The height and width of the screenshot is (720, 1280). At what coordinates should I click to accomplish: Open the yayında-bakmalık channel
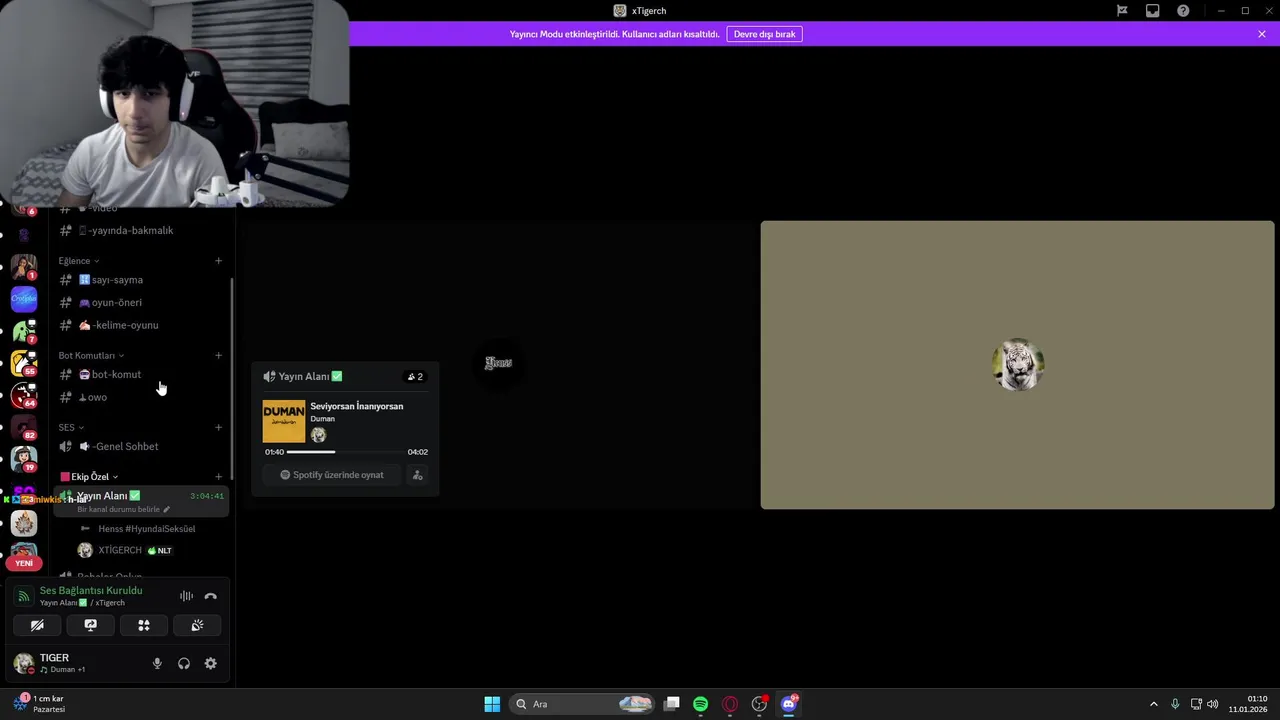tap(140, 230)
